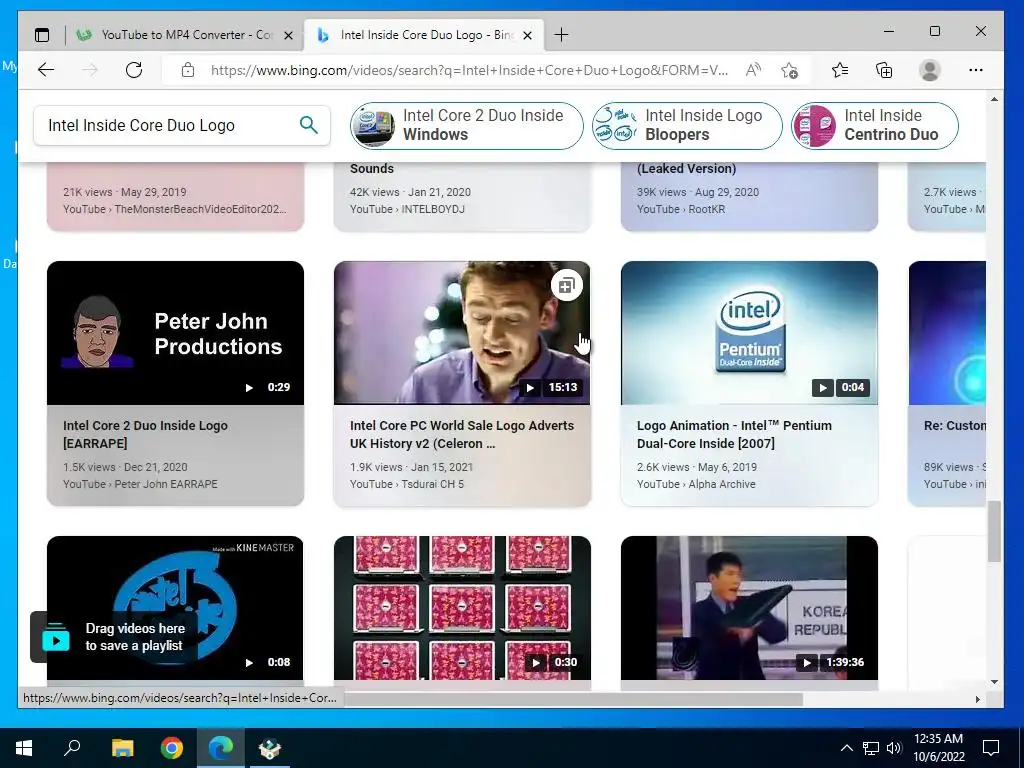Viewport: 1024px width, 768px height.
Task: Open Settings and more ellipsis menu
Action: 976,70
